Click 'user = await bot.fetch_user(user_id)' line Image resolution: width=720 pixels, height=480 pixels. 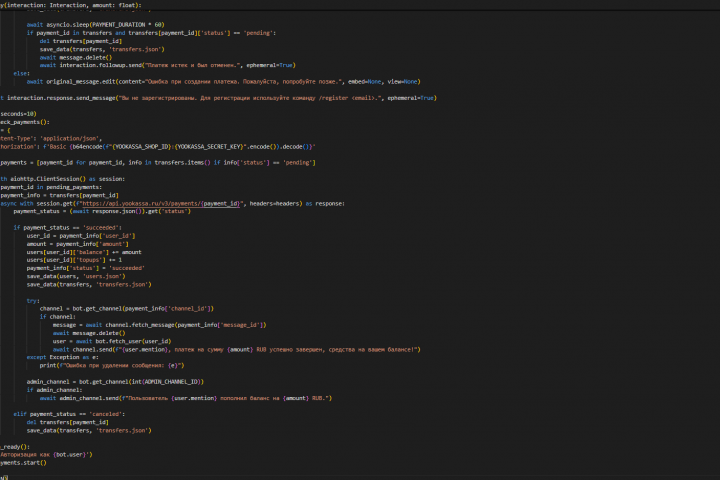coord(112,341)
